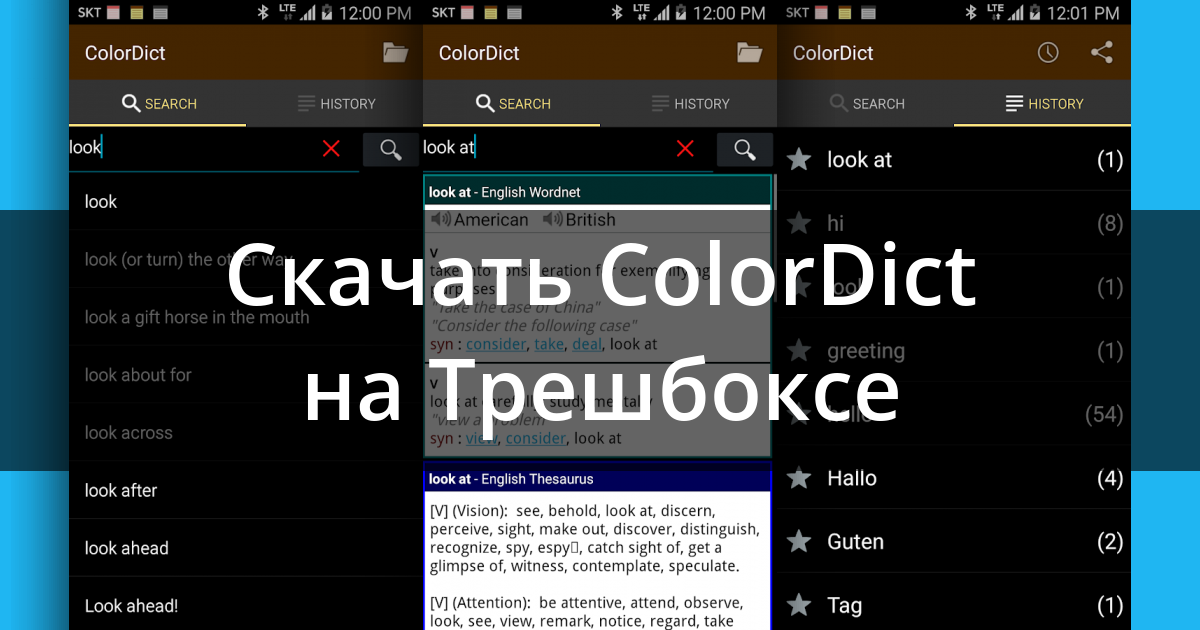Clear the 'look' search text with red X
This screenshot has width=1200, height=630.
click(x=331, y=149)
